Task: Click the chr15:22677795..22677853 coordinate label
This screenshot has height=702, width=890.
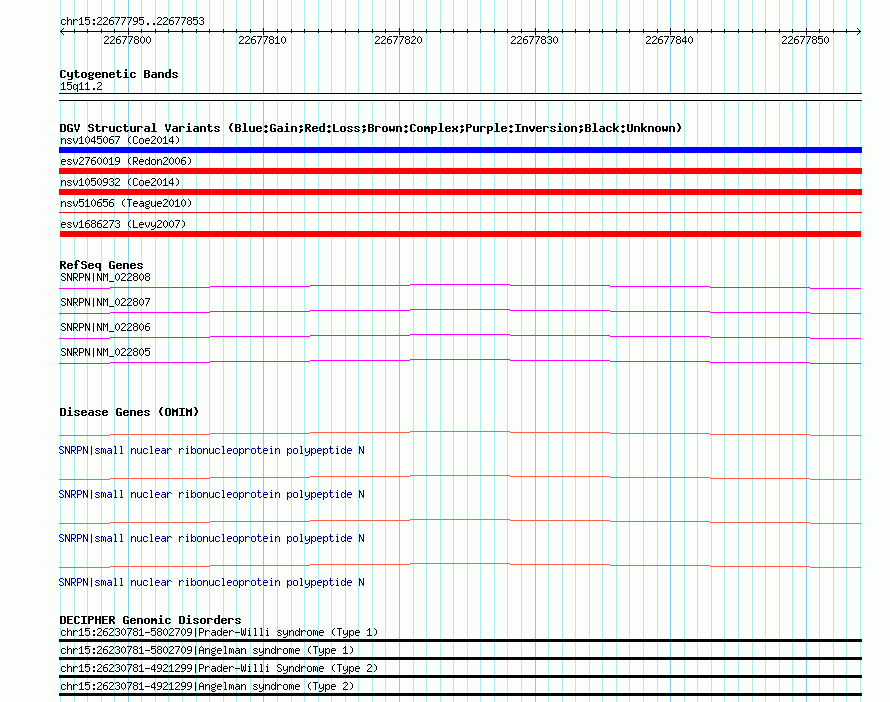Action: [132, 21]
